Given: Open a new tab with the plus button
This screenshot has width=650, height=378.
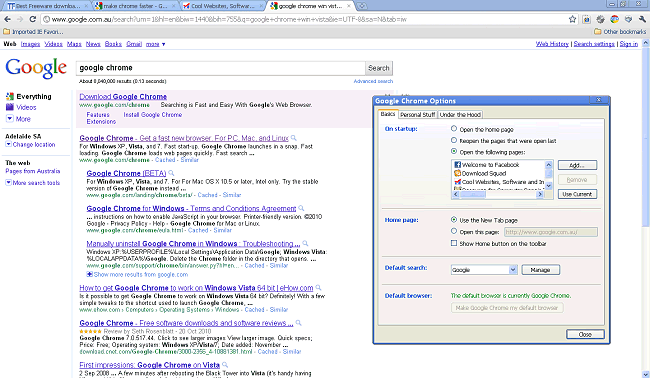Looking at the screenshot, I should 362,6.
